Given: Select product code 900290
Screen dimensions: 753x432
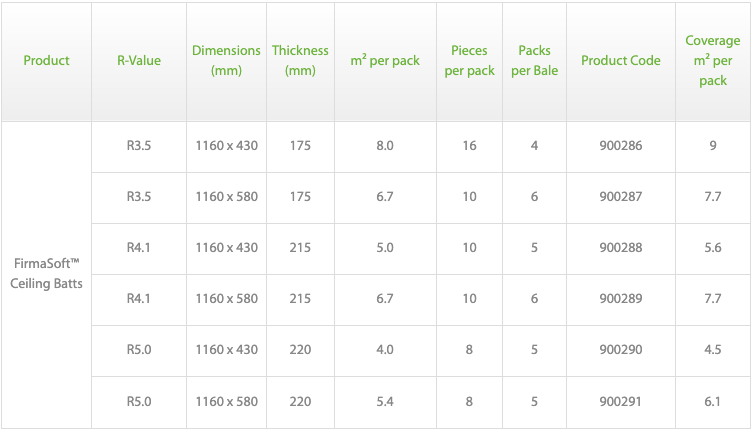Looking at the screenshot, I should click(621, 350).
